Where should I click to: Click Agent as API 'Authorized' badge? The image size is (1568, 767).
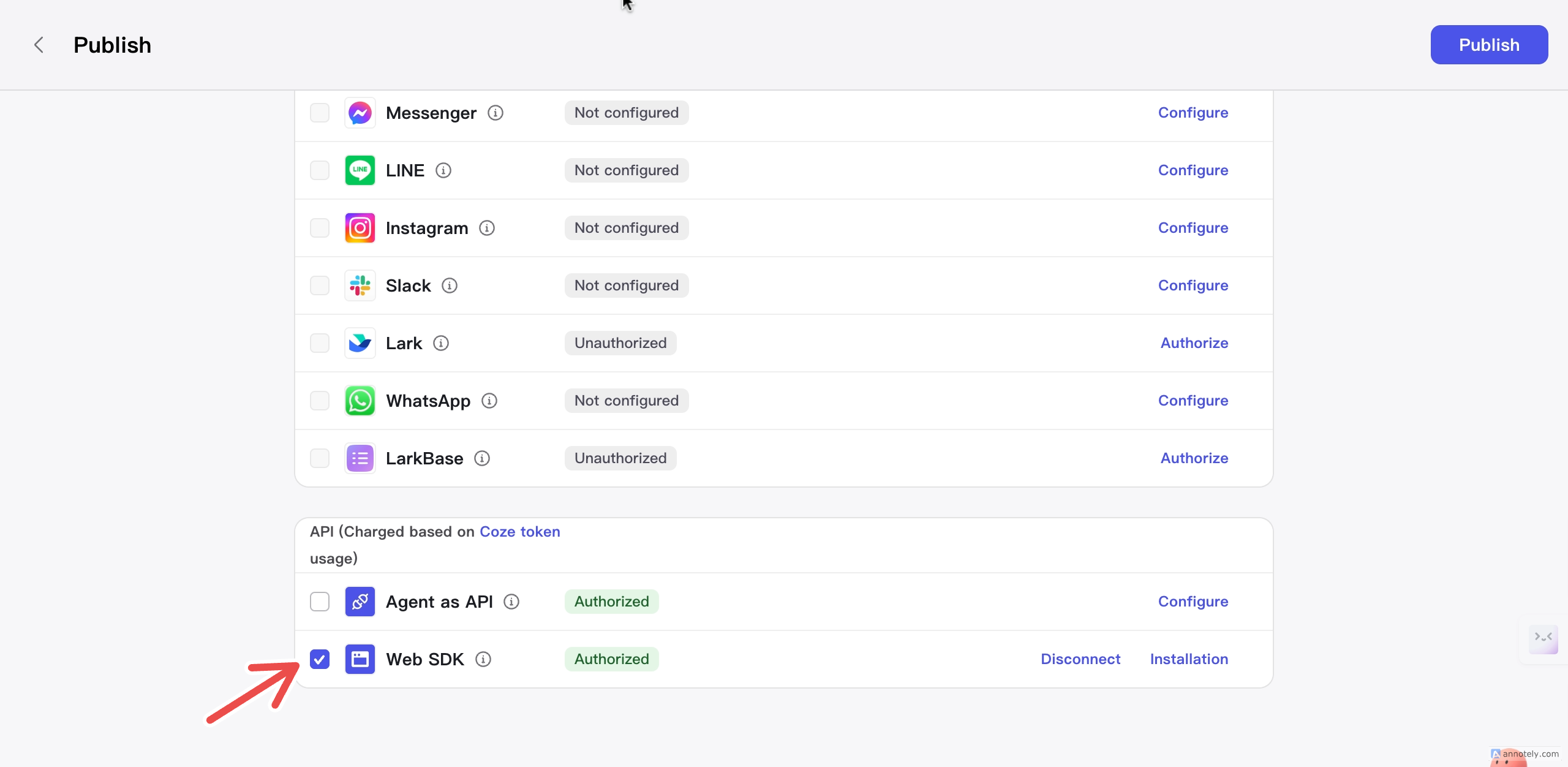tap(611, 602)
